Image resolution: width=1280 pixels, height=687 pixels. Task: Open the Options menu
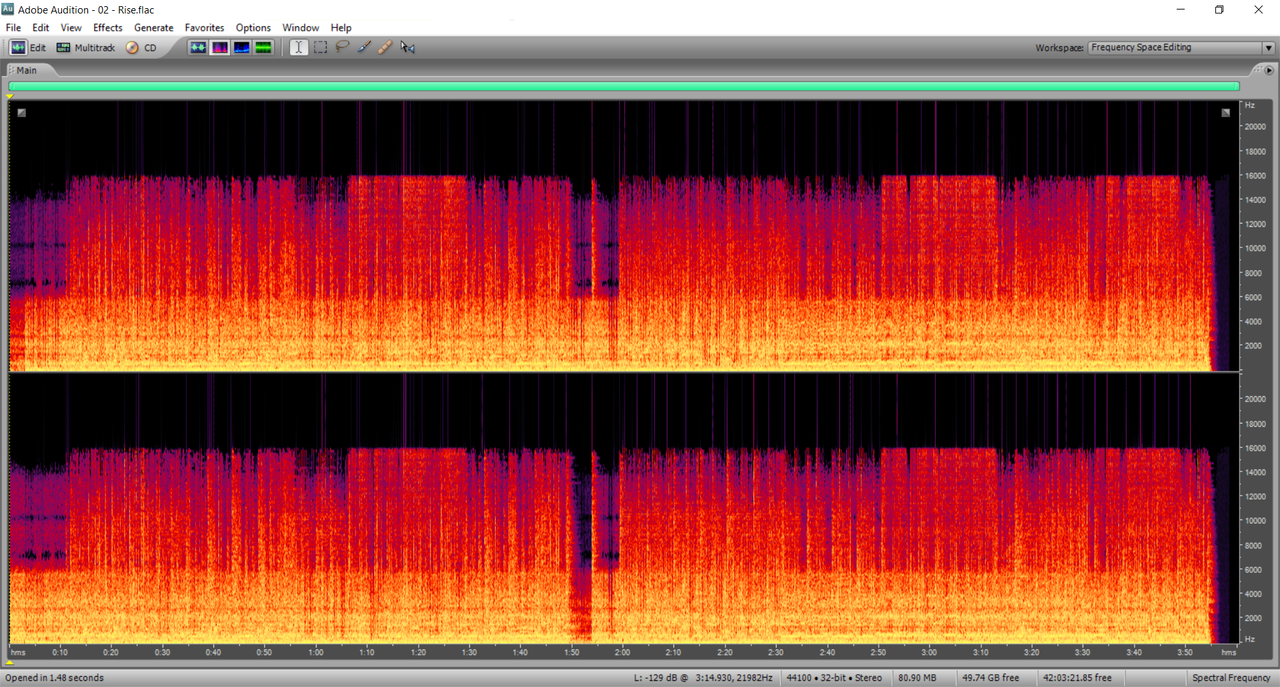[253, 28]
